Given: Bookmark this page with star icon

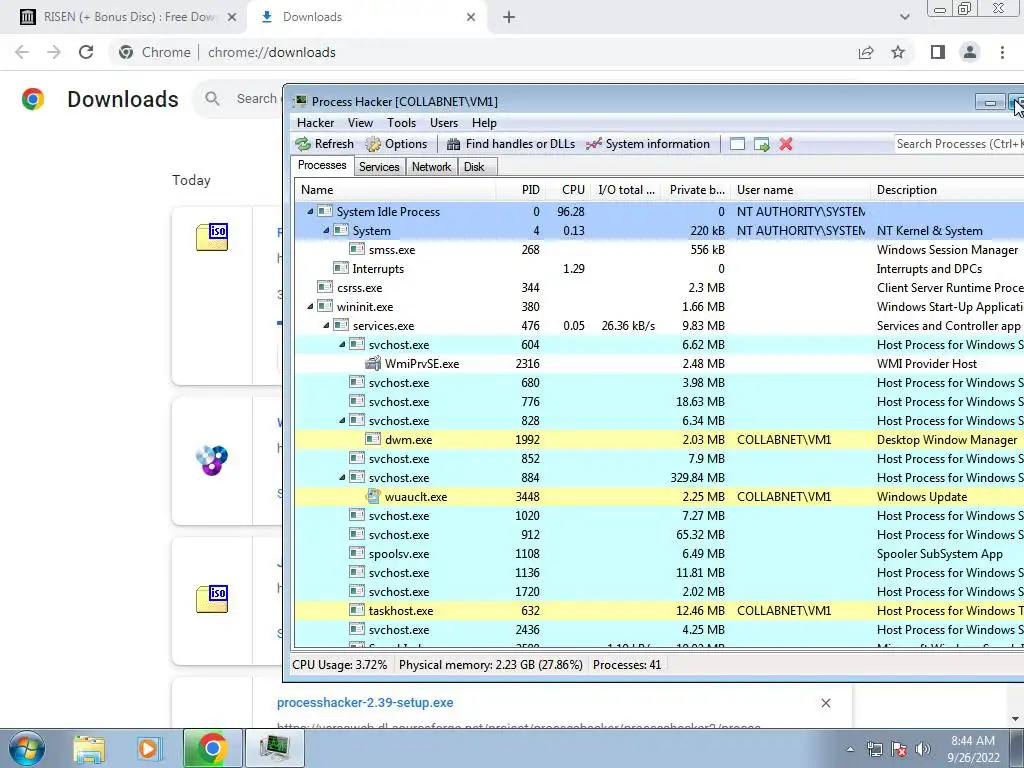Looking at the screenshot, I should pyautogui.click(x=898, y=52).
